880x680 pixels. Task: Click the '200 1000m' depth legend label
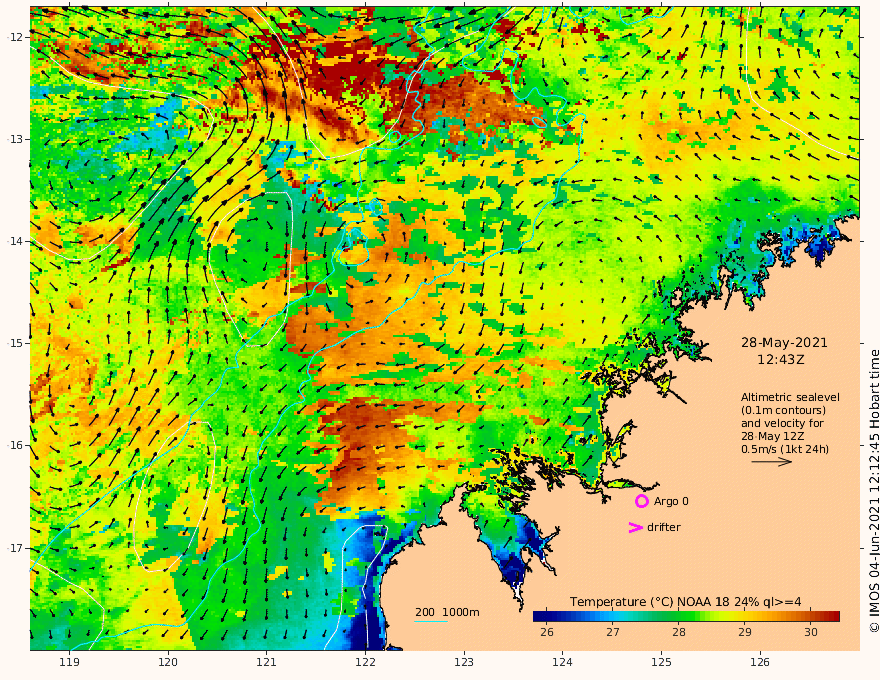(447, 612)
